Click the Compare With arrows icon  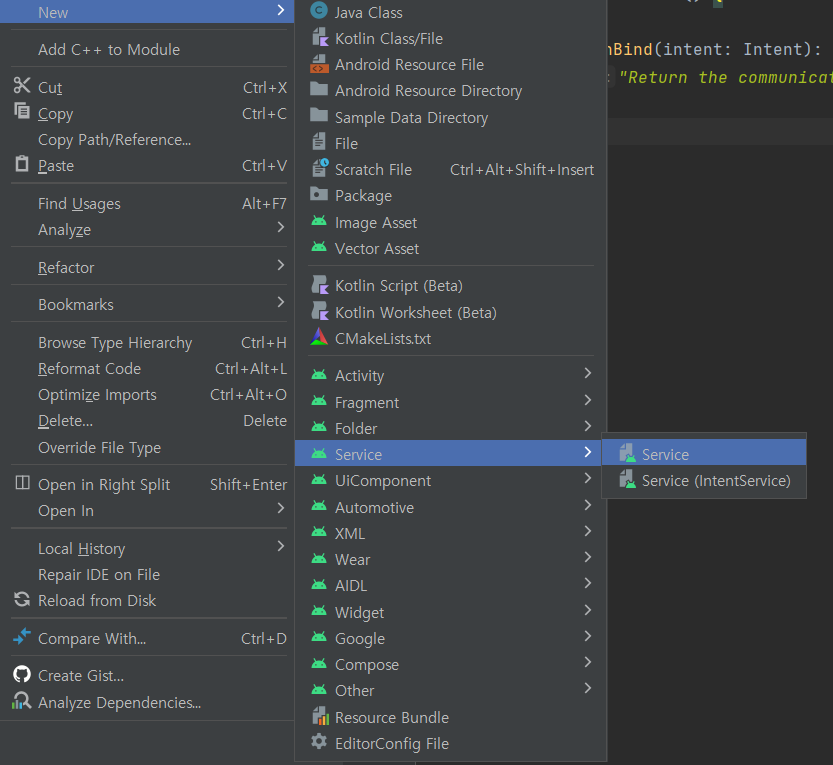click(x=22, y=636)
